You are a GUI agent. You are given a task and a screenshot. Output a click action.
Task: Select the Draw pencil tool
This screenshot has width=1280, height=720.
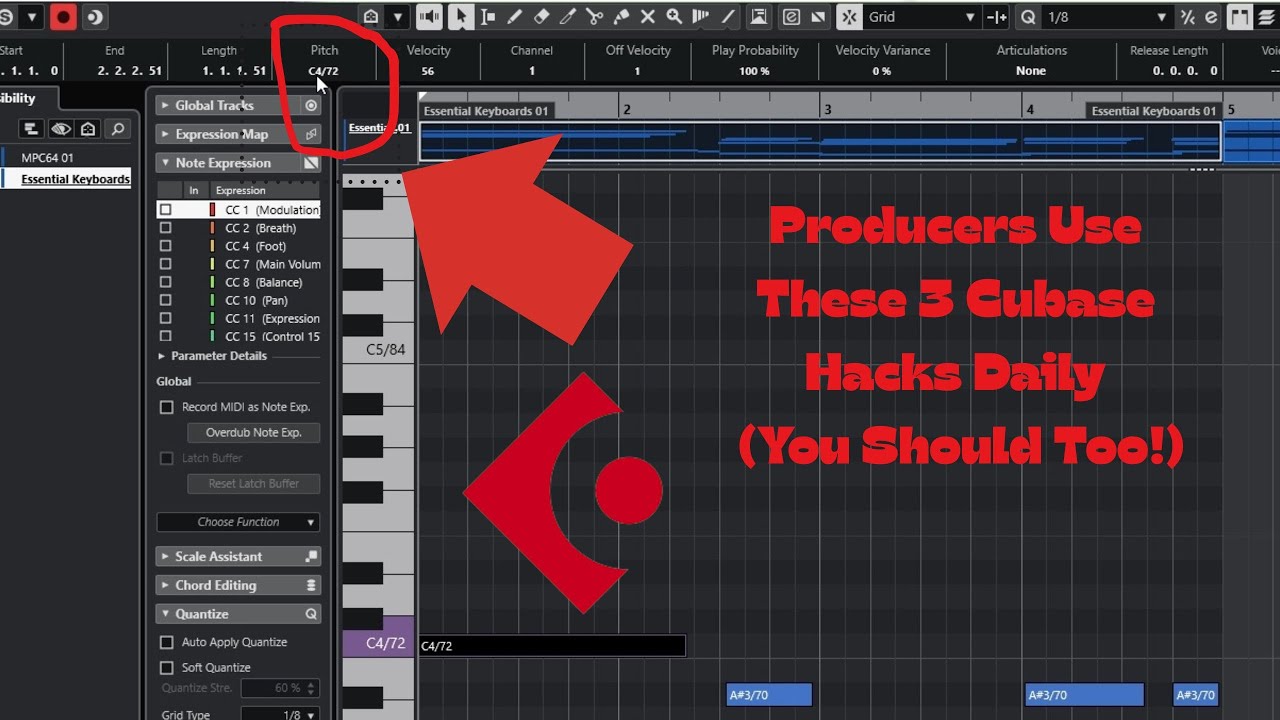click(x=515, y=17)
